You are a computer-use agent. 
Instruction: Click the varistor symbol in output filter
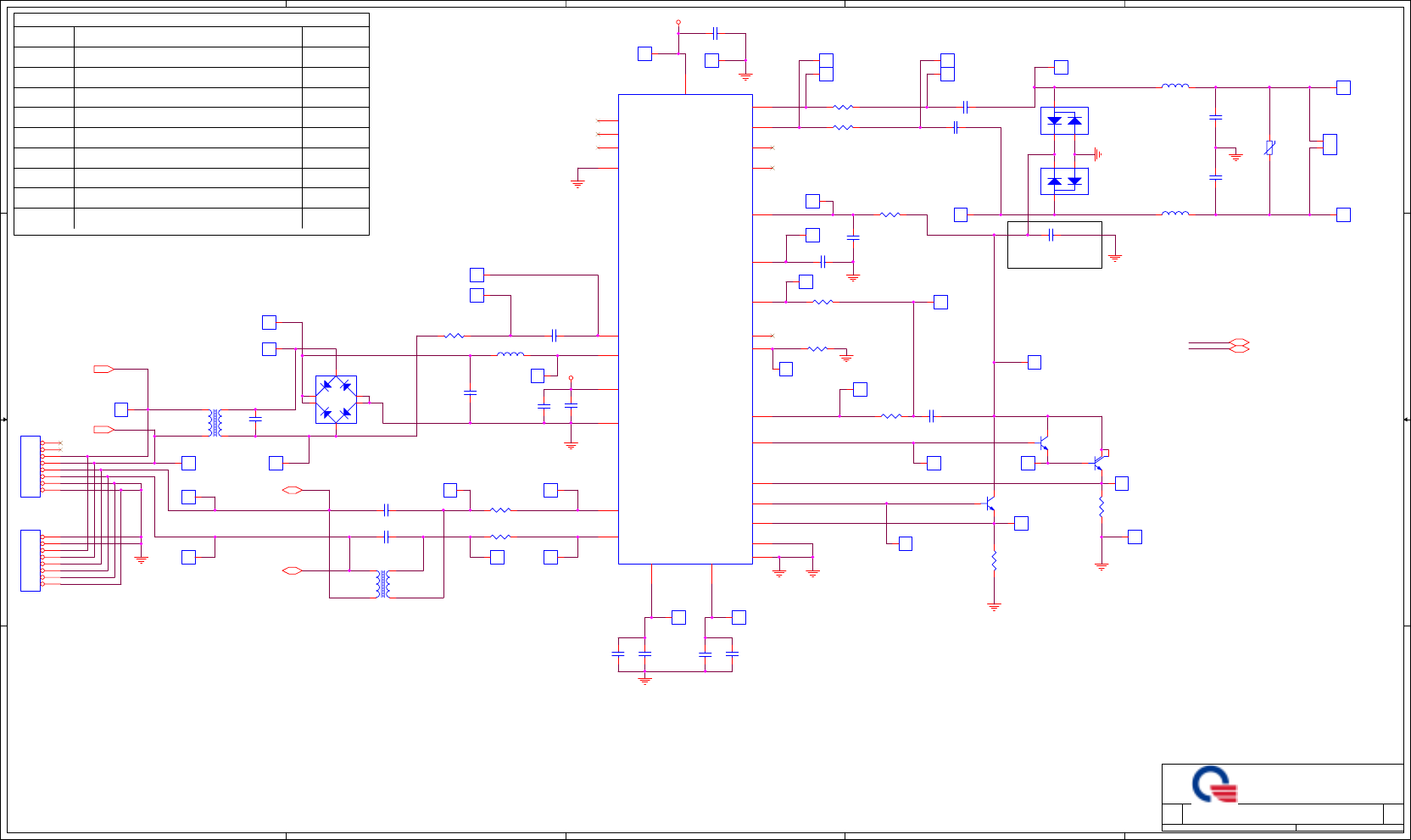click(x=1269, y=148)
